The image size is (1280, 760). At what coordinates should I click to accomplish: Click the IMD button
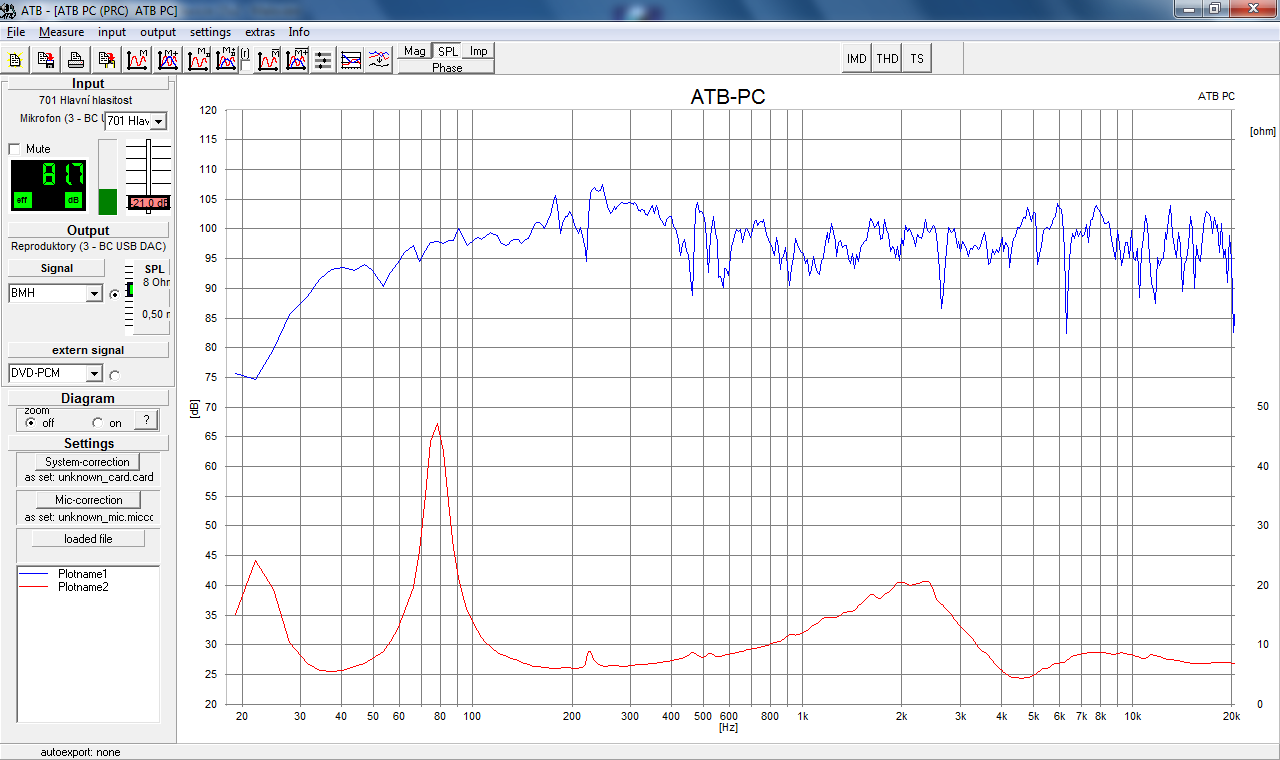(857, 59)
